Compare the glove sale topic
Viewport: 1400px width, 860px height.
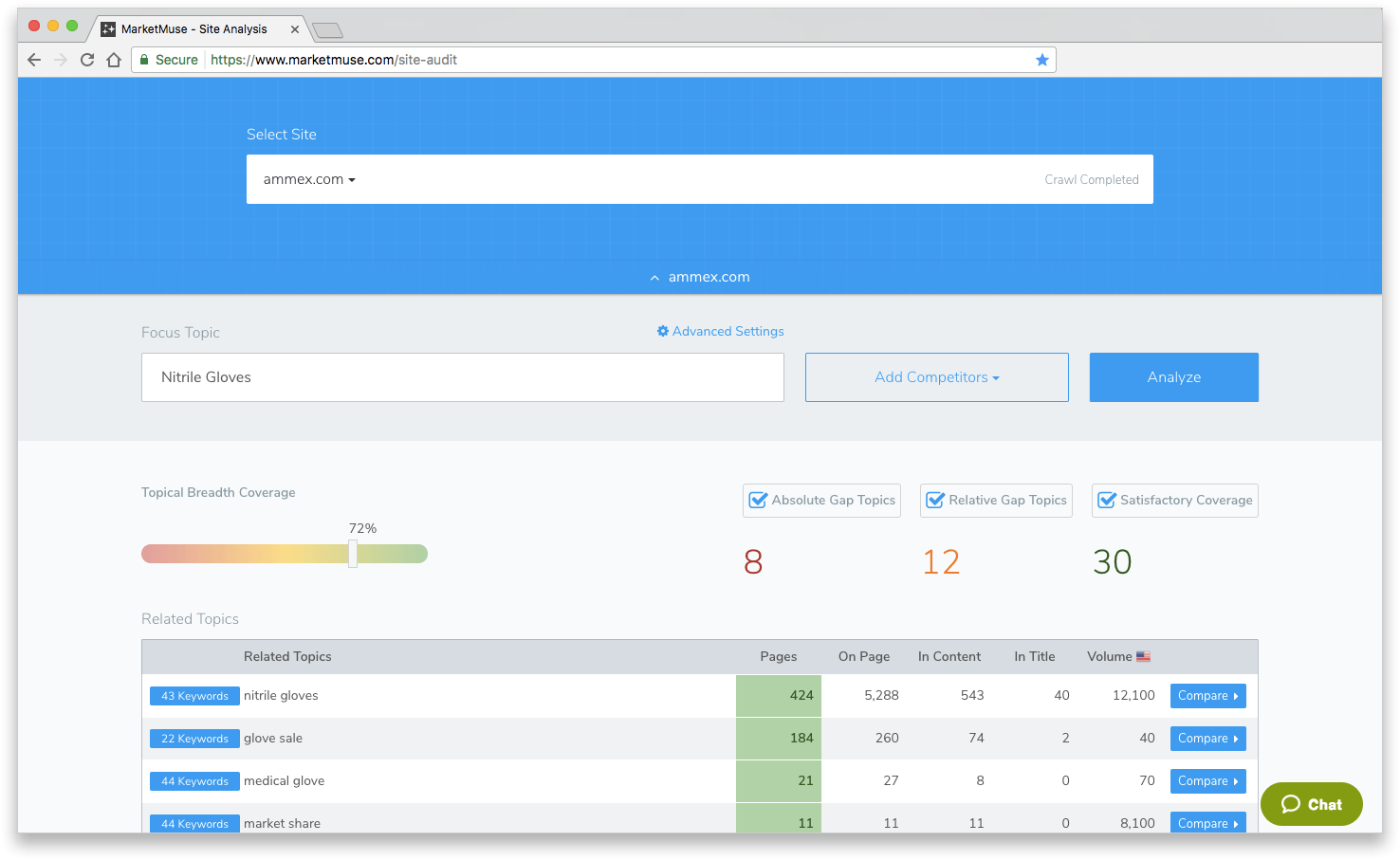pyautogui.click(x=1208, y=739)
